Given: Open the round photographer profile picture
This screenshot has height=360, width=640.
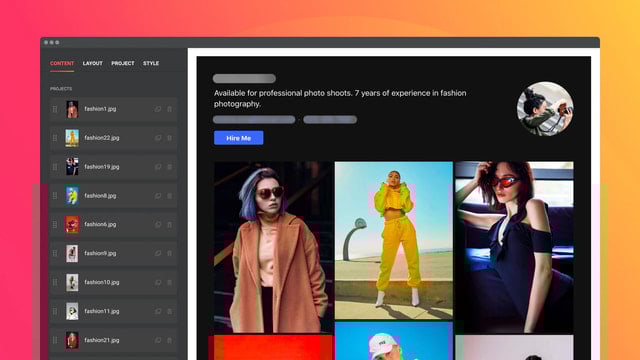Looking at the screenshot, I should (x=545, y=109).
